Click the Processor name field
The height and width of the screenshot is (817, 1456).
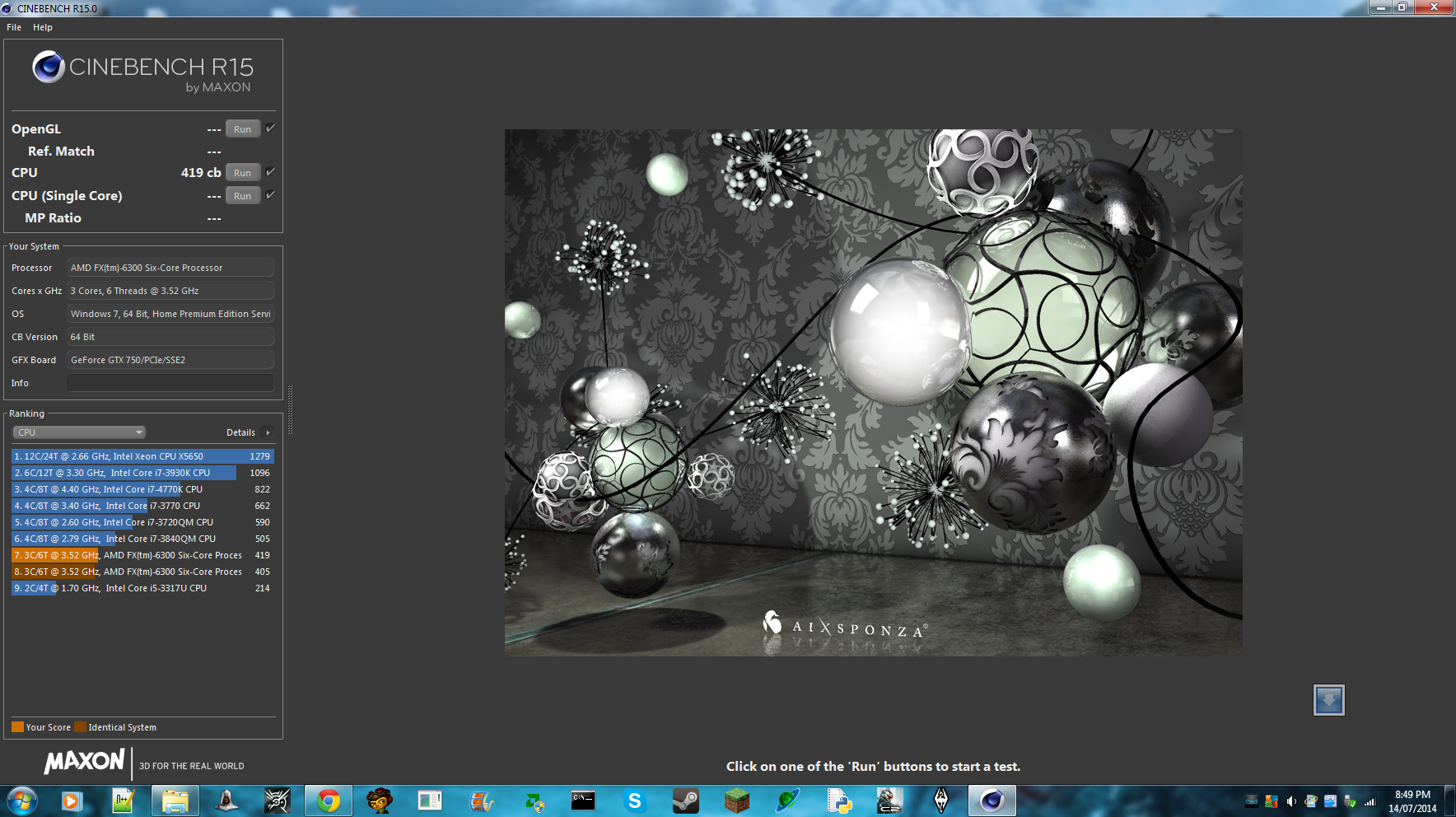click(170, 268)
